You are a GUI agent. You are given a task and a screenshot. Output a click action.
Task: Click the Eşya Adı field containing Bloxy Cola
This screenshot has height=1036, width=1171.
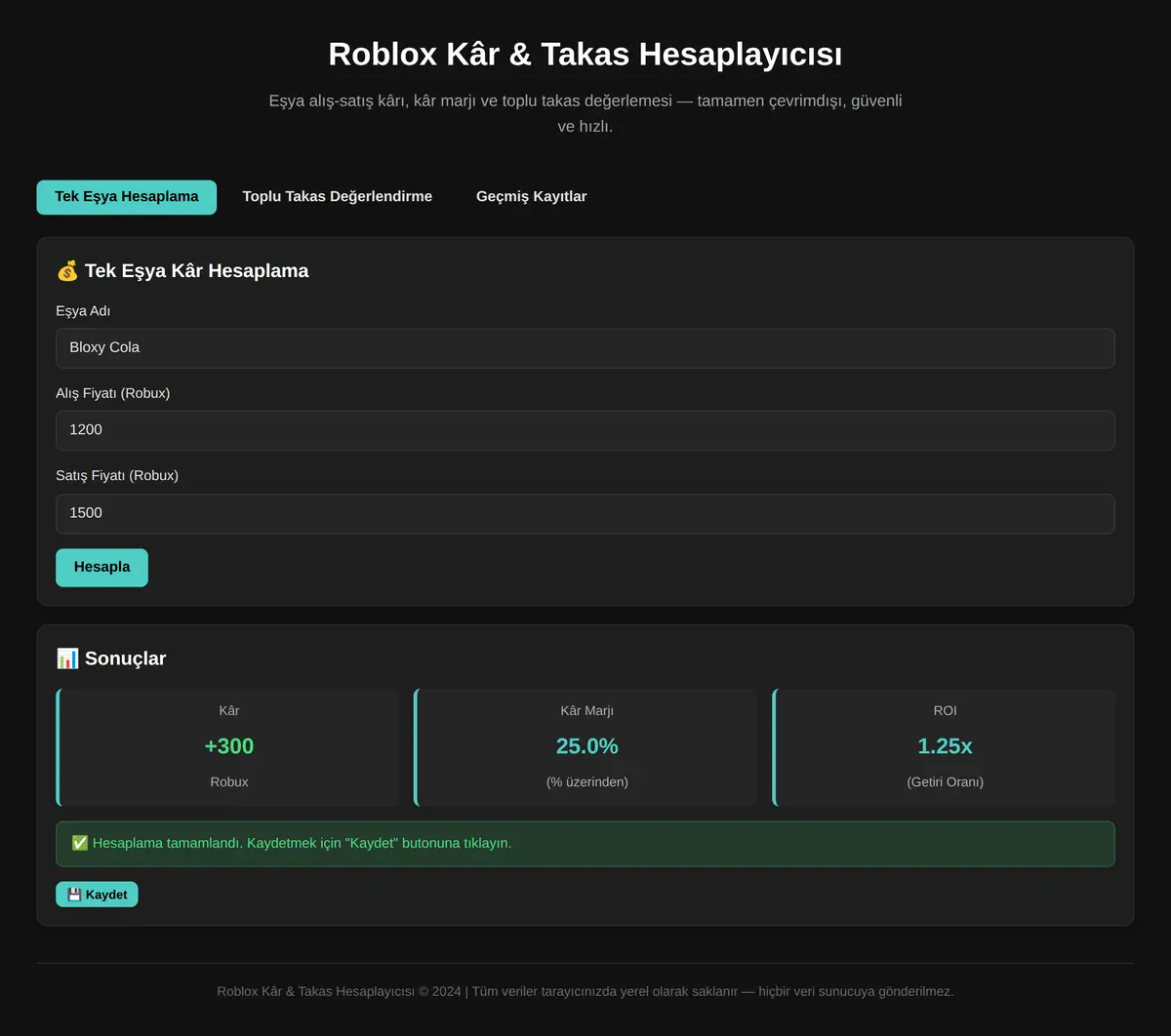pos(585,348)
